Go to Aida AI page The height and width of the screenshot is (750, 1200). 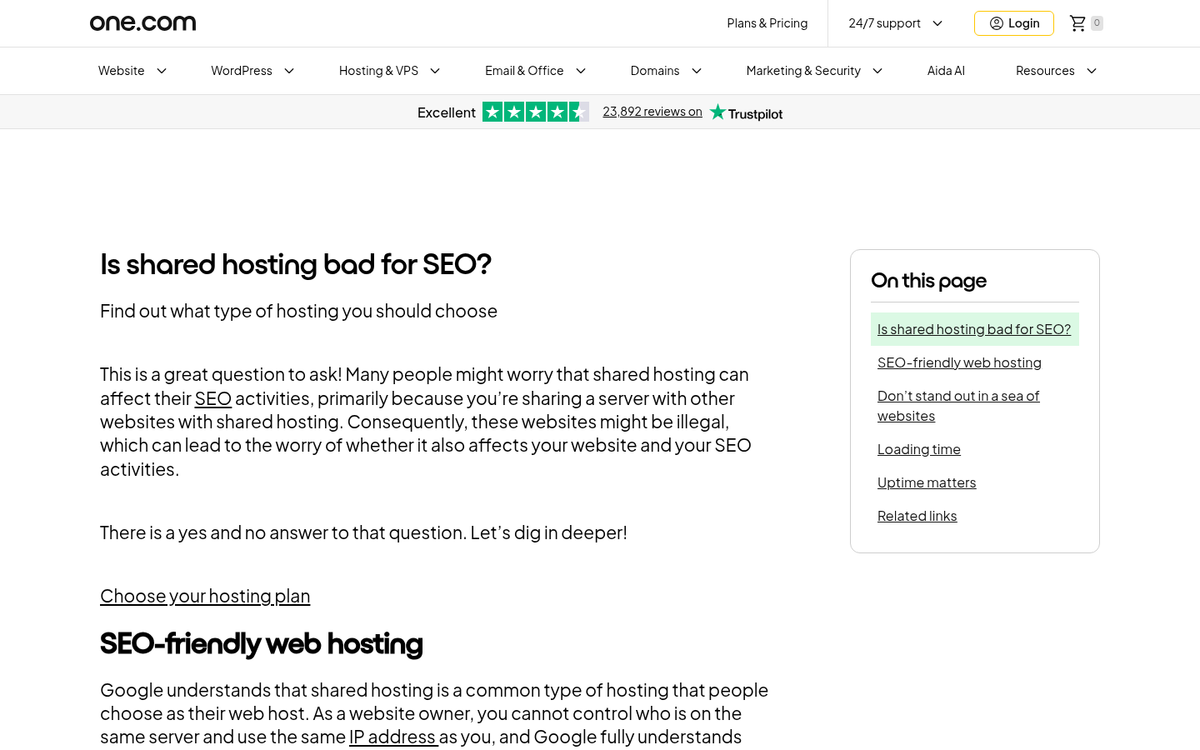(x=945, y=70)
